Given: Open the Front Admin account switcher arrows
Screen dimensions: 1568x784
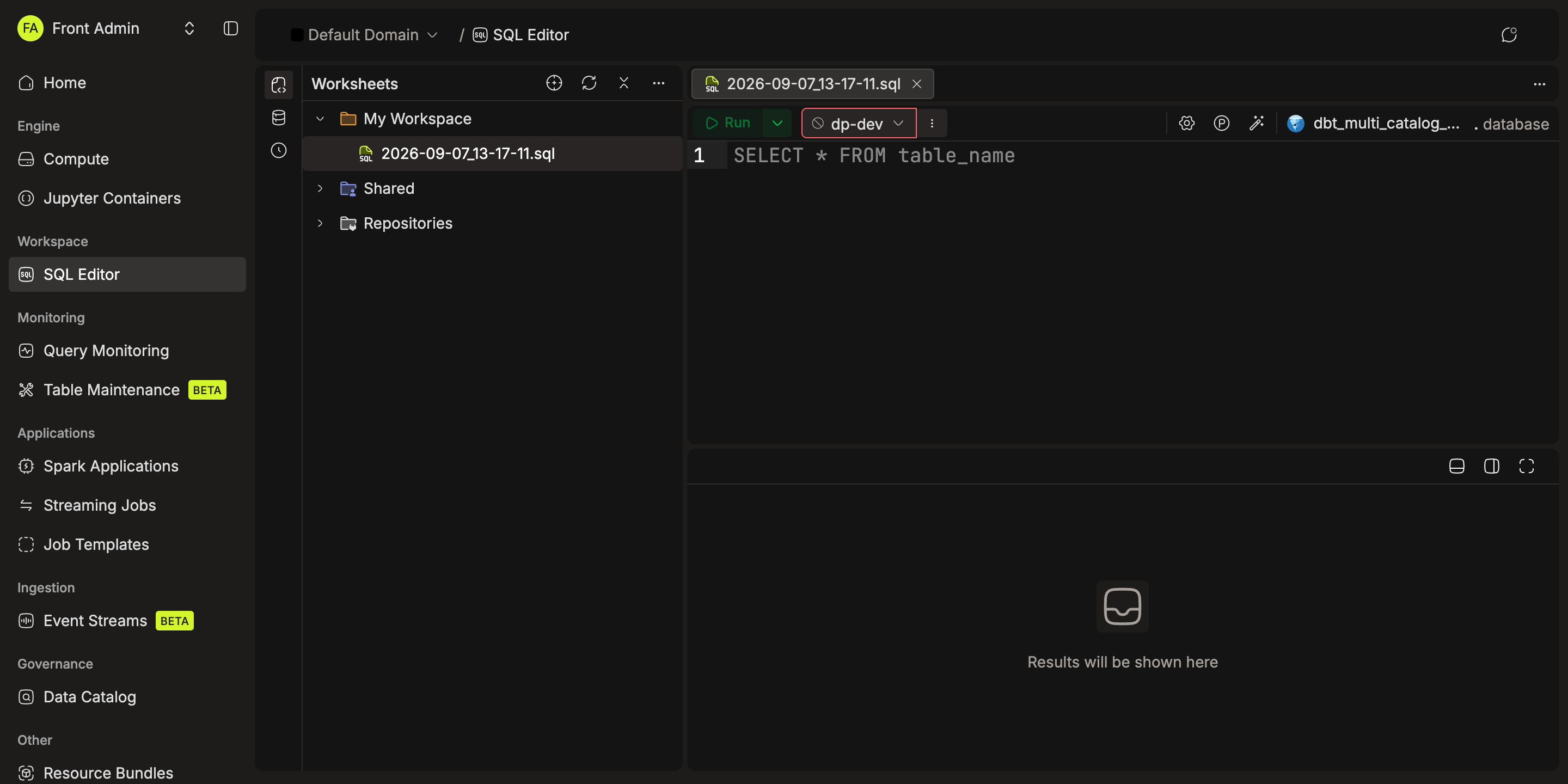Looking at the screenshot, I should 189,28.
